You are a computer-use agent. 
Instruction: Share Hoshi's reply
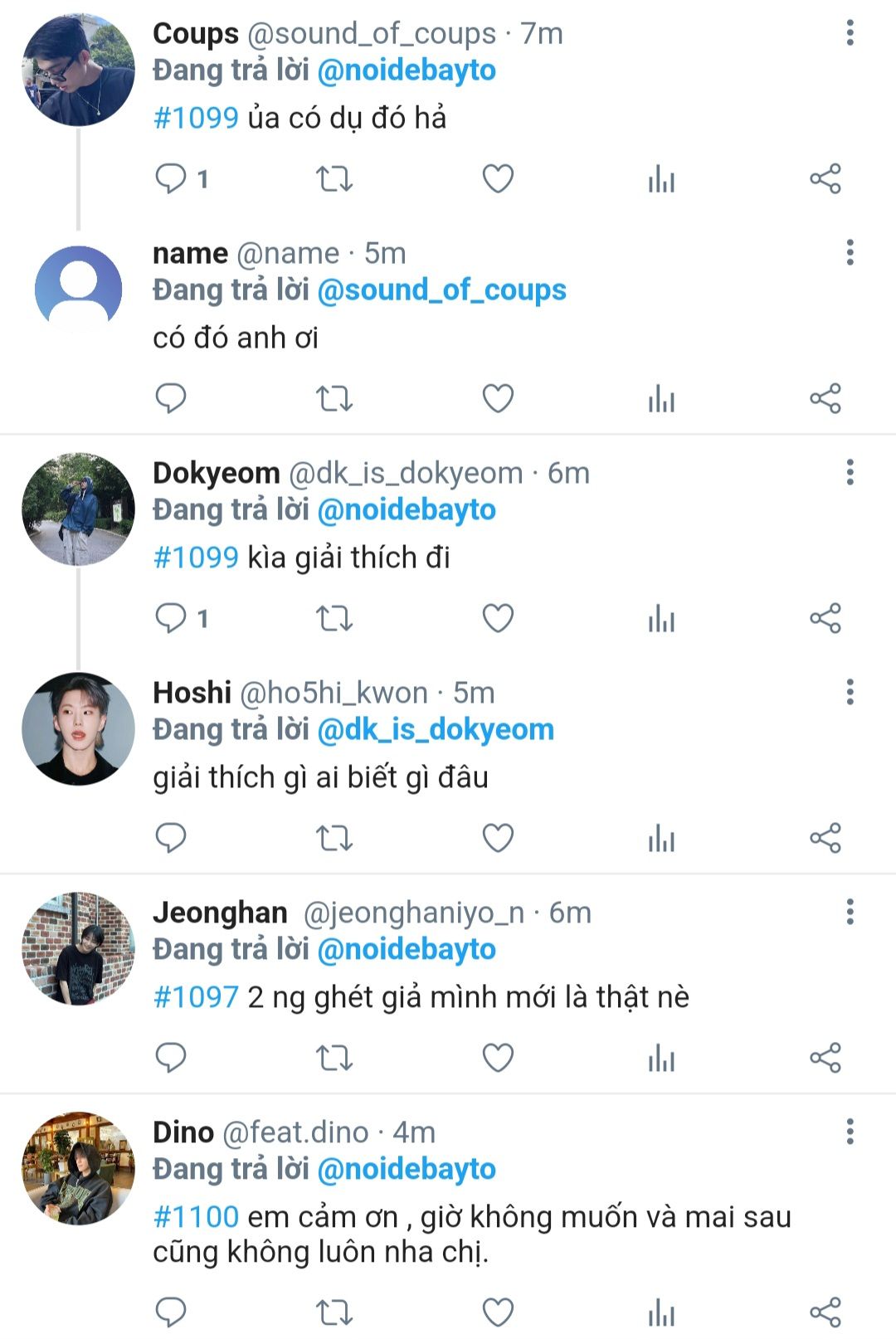pyautogui.click(x=825, y=838)
